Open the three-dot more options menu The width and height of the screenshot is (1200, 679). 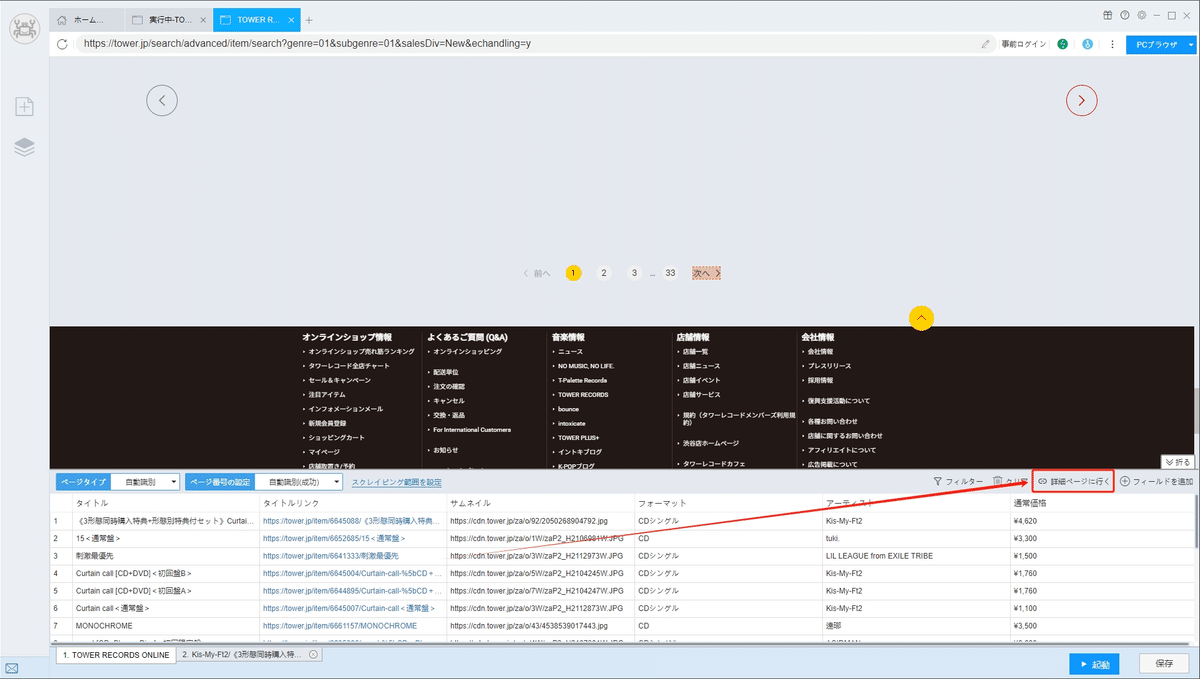point(1112,44)
